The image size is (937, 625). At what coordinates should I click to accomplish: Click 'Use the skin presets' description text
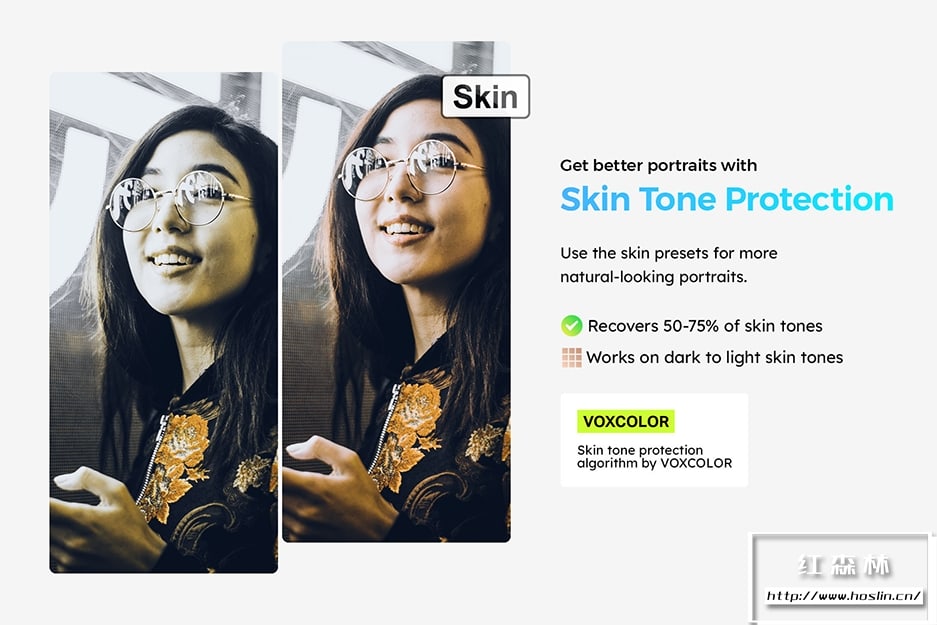tap(669, 265)
